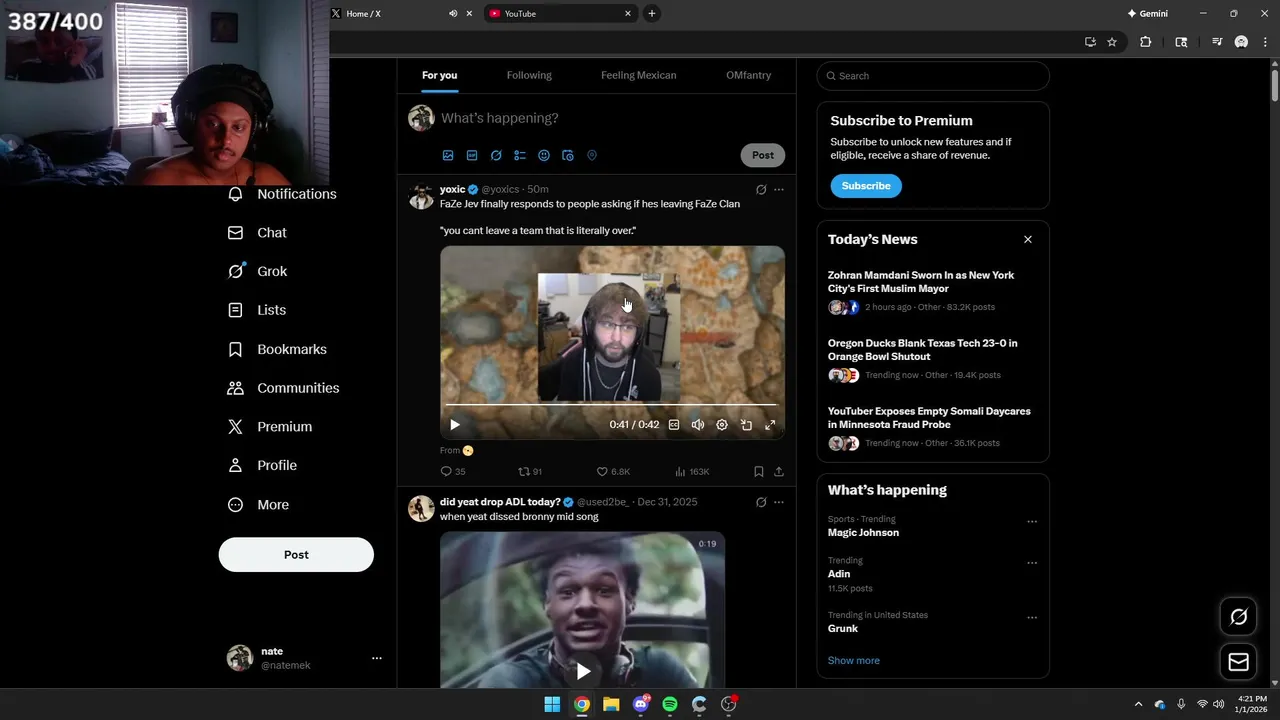Switch to the Feeling Mexican tab
Image resolution: width=1280 pixels, height=720 pixels.
639,75
